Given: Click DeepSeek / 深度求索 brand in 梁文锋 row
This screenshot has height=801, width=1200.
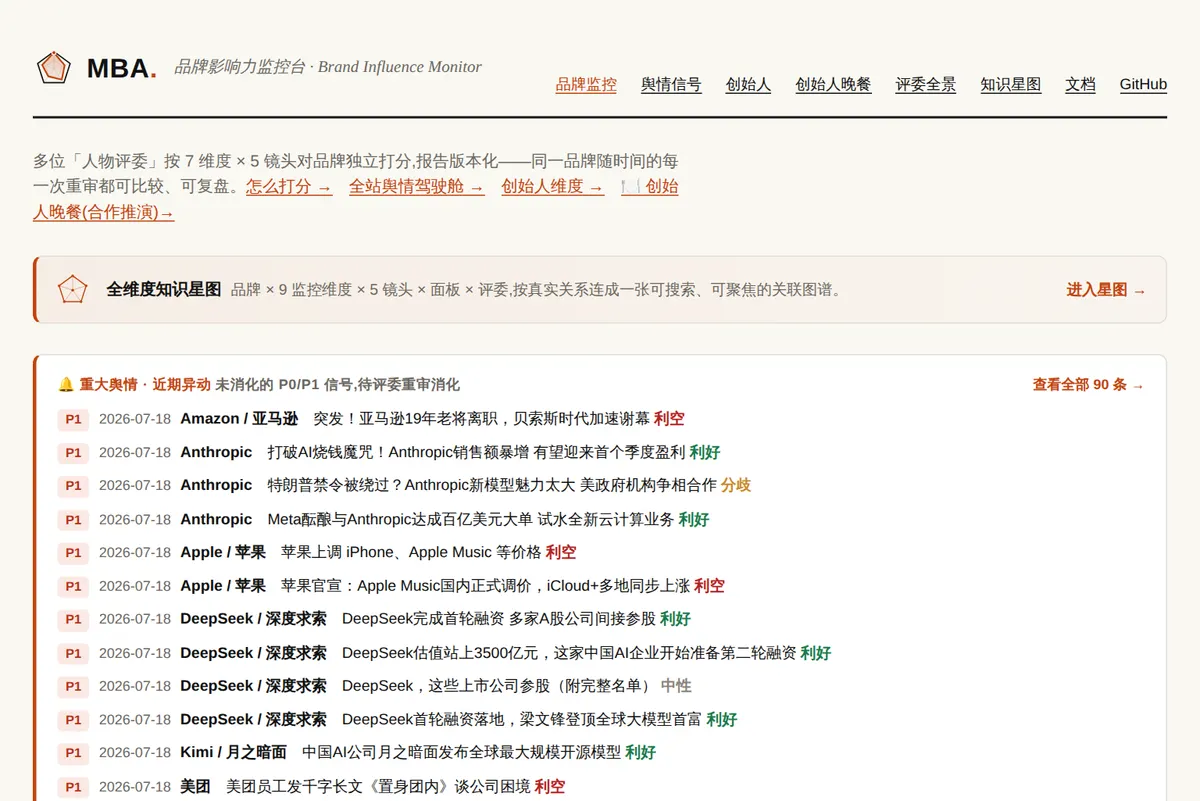Looking at the screenshot, I should tap(253, 719).
